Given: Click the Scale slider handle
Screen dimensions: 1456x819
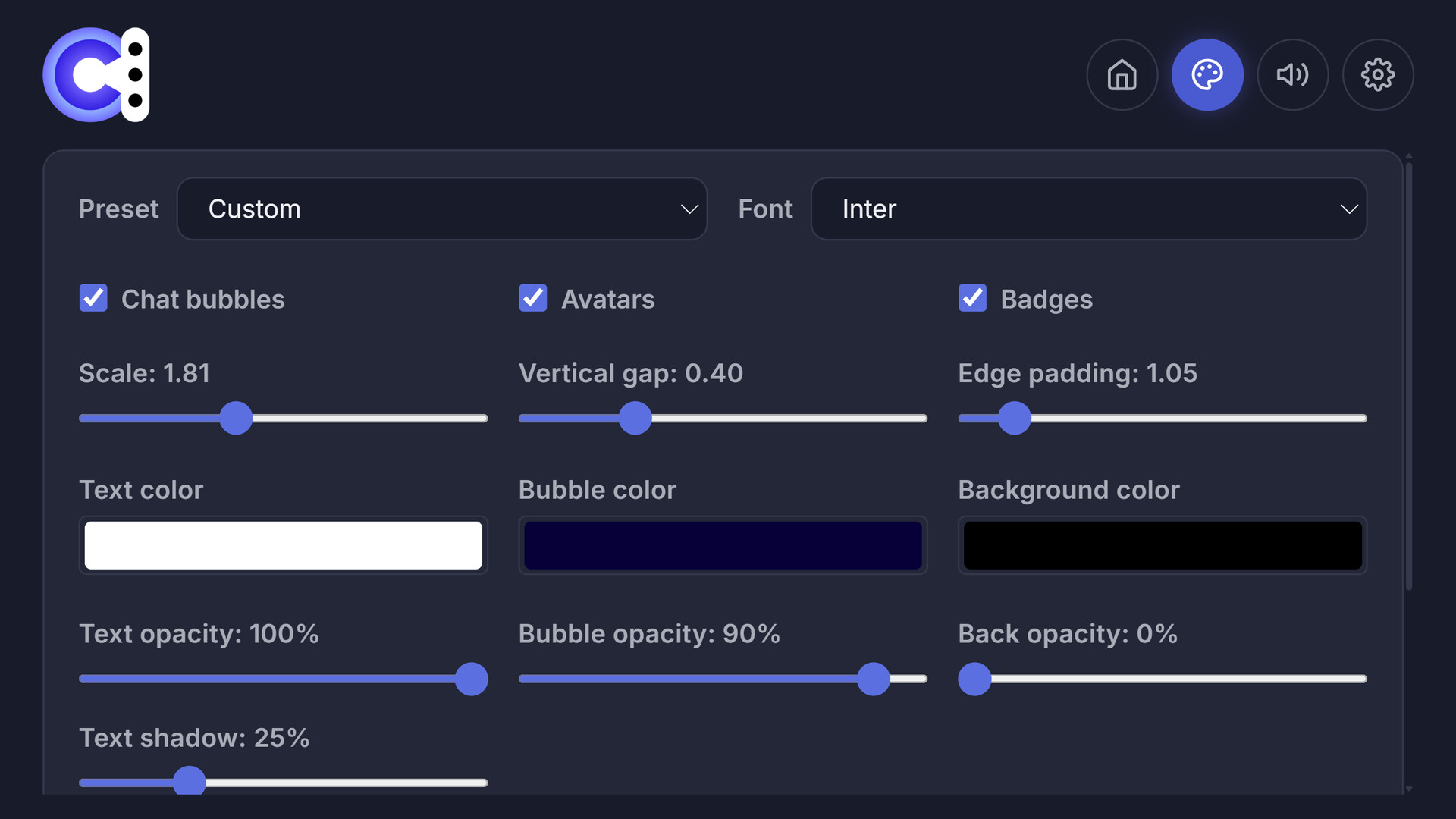Looking at the screenshot, I should coord(236,419).
